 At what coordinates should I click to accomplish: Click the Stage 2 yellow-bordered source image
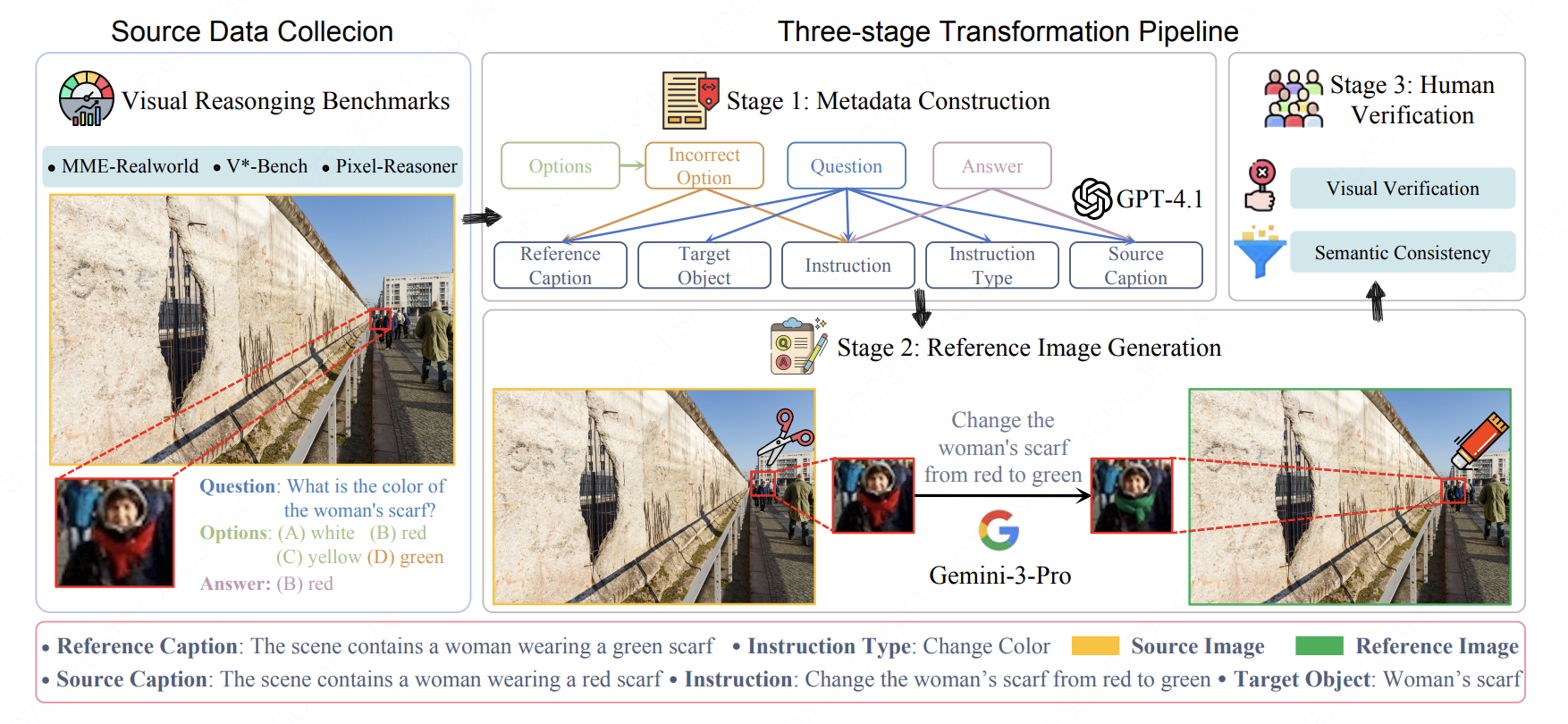(654, 496)
